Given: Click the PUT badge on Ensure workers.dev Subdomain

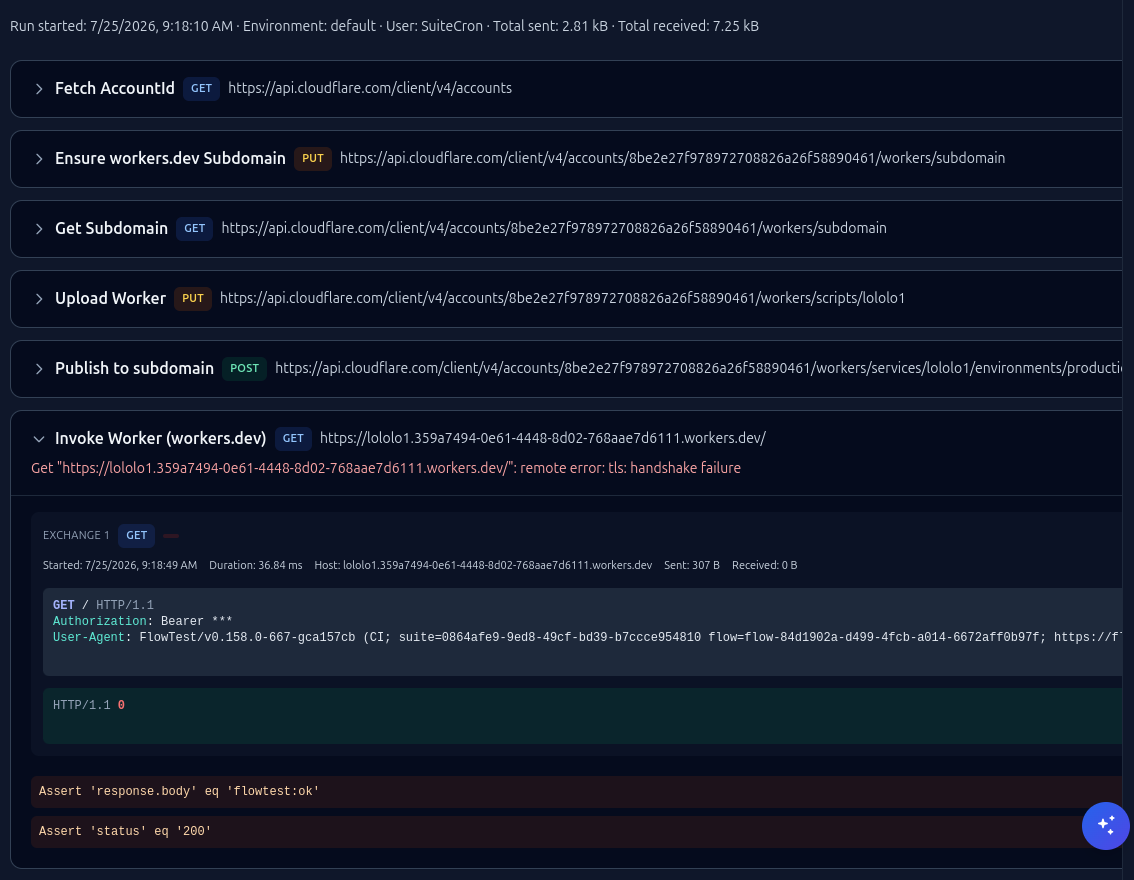Looking at the screenshot, I should [x=312, y=158].
